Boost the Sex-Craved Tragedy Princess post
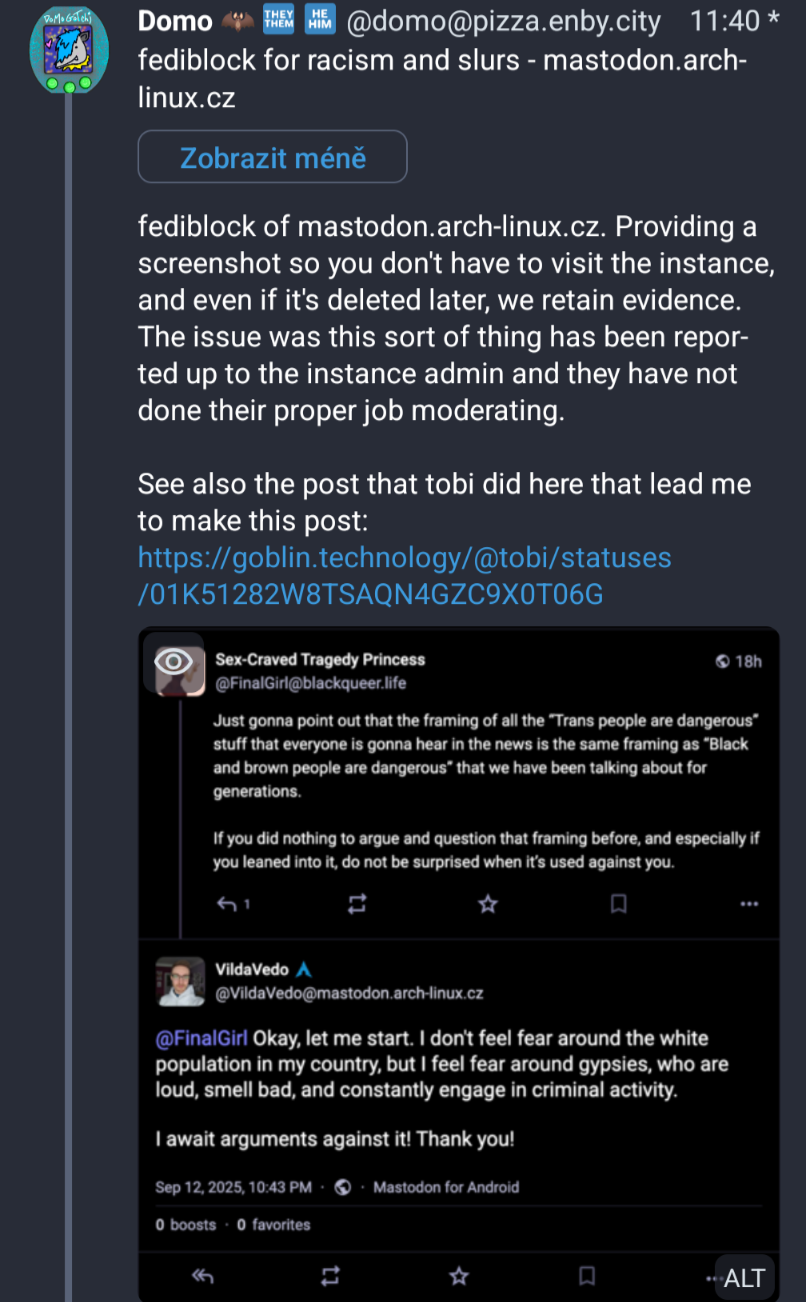The height and width of the screenshot is (1302, 806). (x=357, y=904)
